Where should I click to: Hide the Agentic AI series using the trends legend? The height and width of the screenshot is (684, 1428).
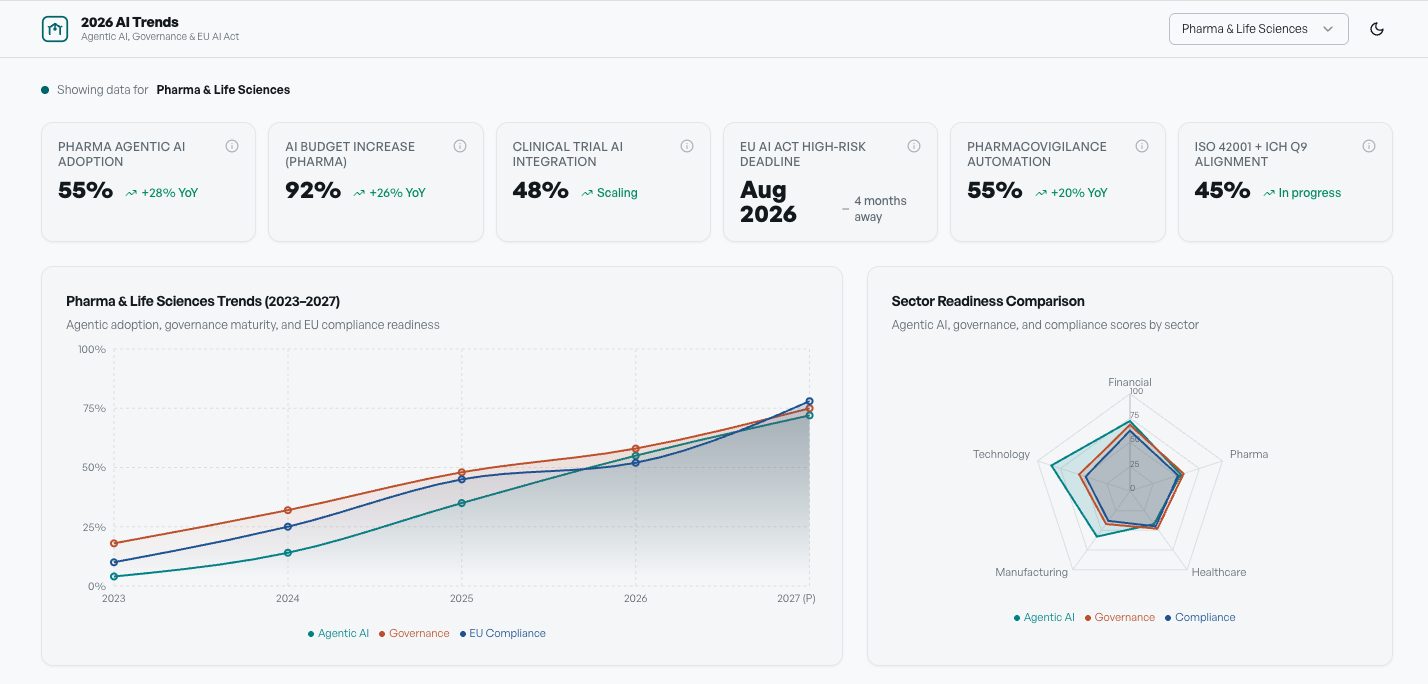[337, 633]
